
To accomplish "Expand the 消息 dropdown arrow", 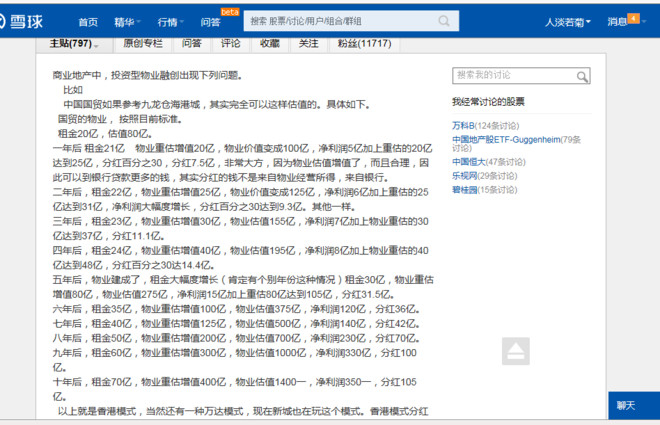I will (x=644, y=21).
